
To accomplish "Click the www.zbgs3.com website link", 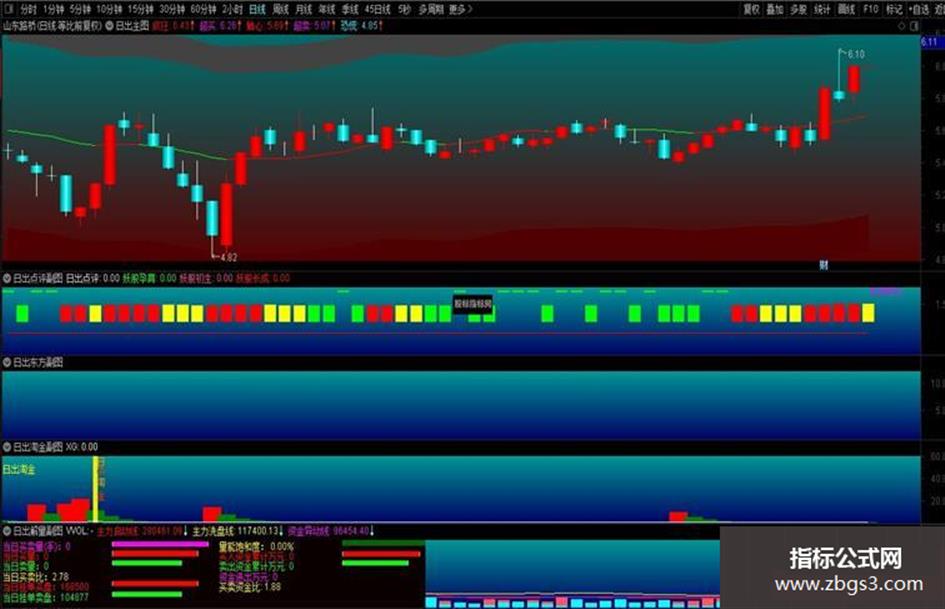I will click(849, 584).
